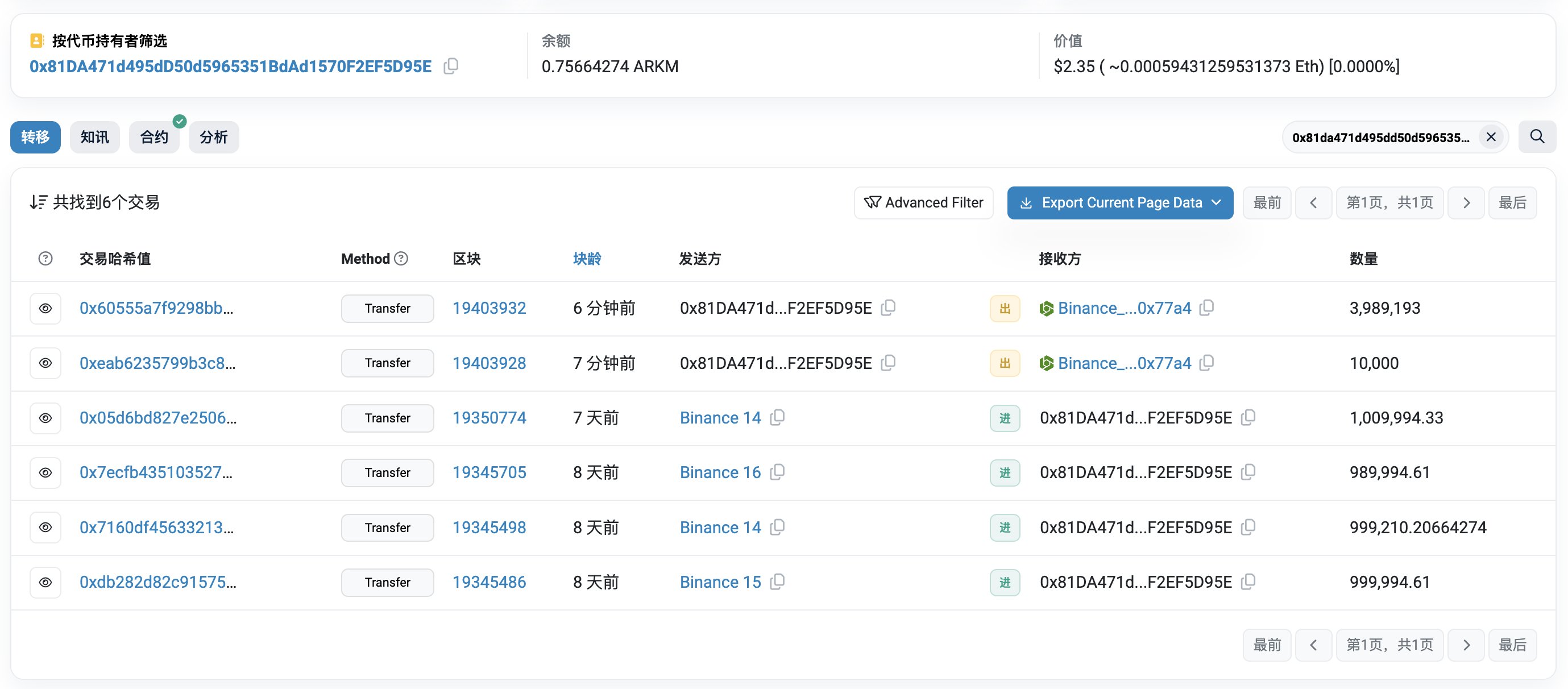Go to previous page, bottom pagination chevron
This screenshot has height=689, width=1568.
tap(1313, 645)
